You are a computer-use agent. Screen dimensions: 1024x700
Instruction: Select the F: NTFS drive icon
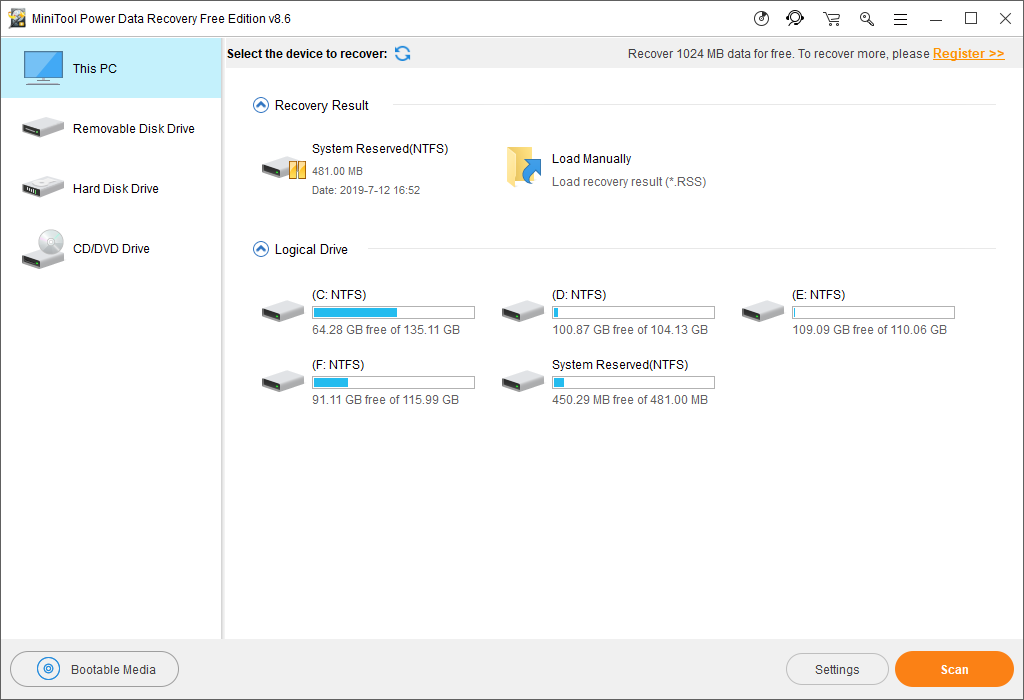click(283, 381)
